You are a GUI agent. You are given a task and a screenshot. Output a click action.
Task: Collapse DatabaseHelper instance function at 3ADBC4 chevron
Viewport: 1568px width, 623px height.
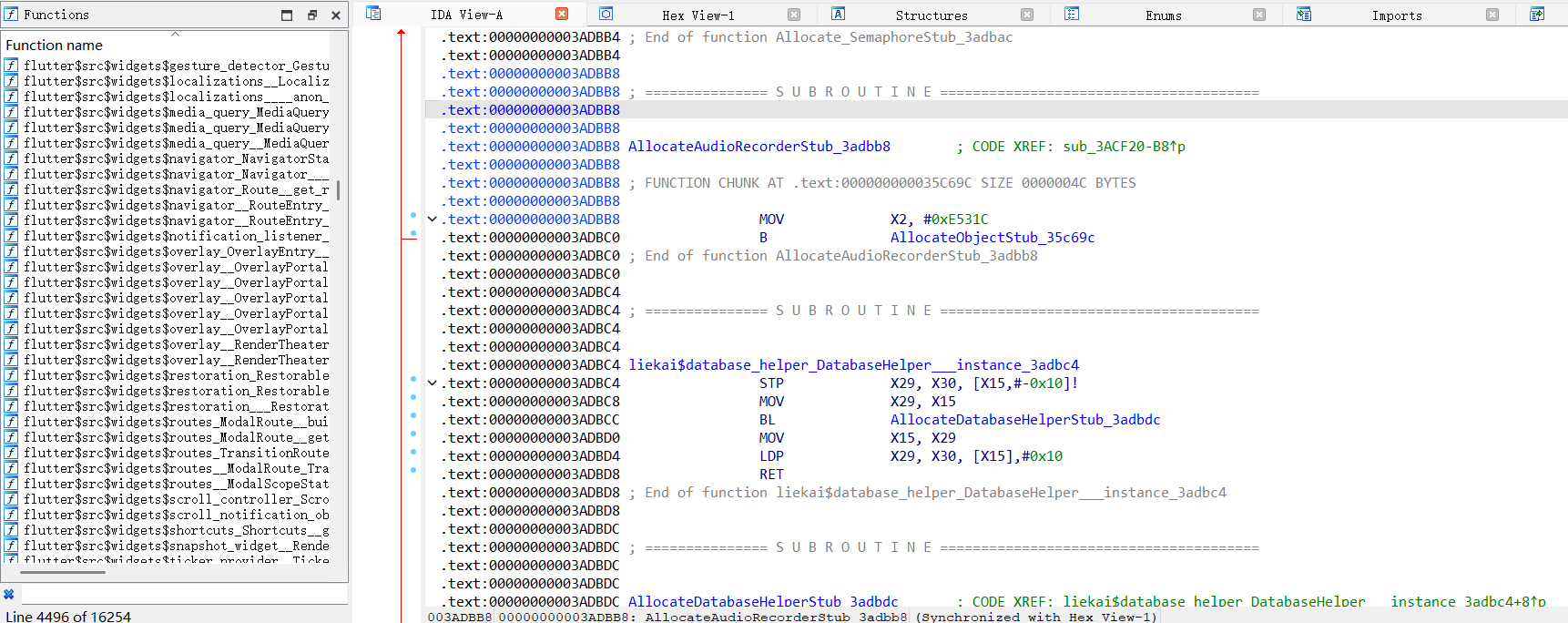[x=433, y=383]
